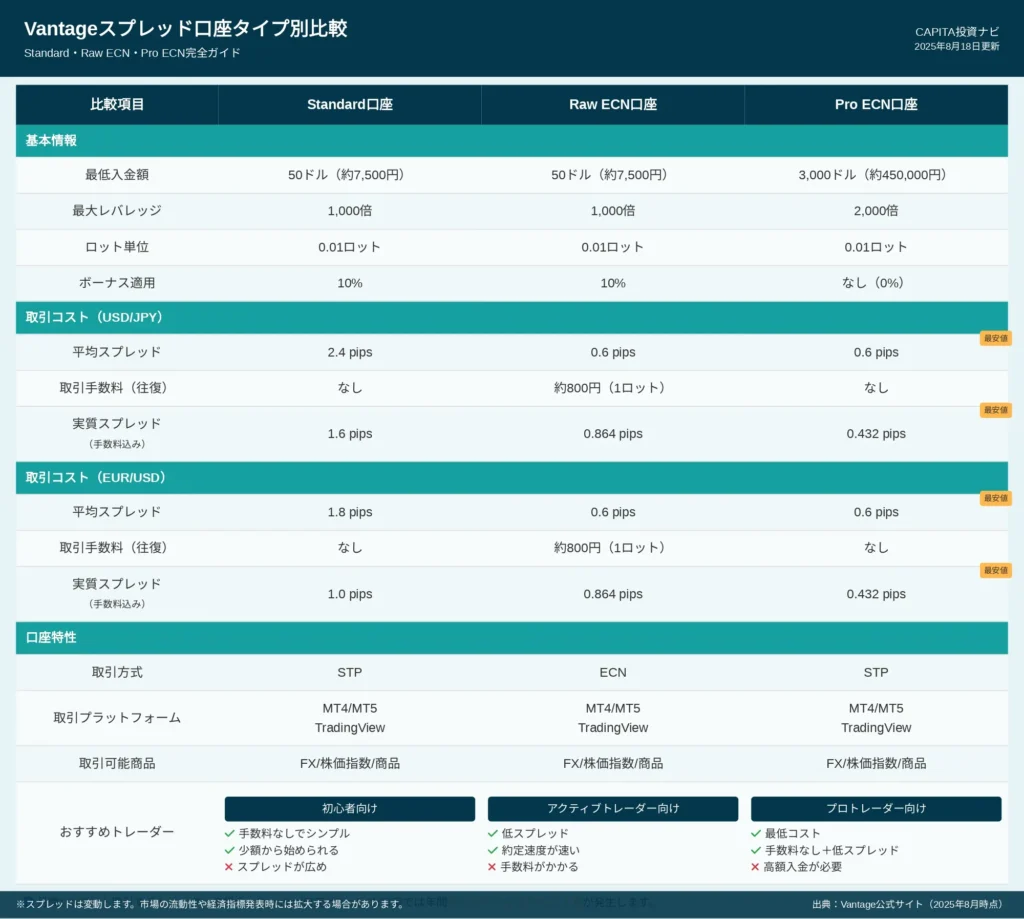Viewport: 1024px width, 919px height.
Task: Click 3,000ドル(約450,000円) cell
Action: 876,174
